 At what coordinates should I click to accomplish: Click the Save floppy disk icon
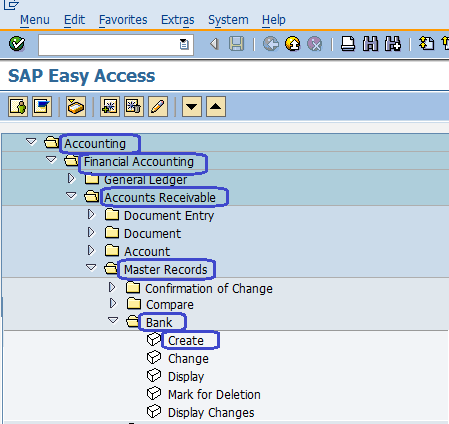(236, 44)
